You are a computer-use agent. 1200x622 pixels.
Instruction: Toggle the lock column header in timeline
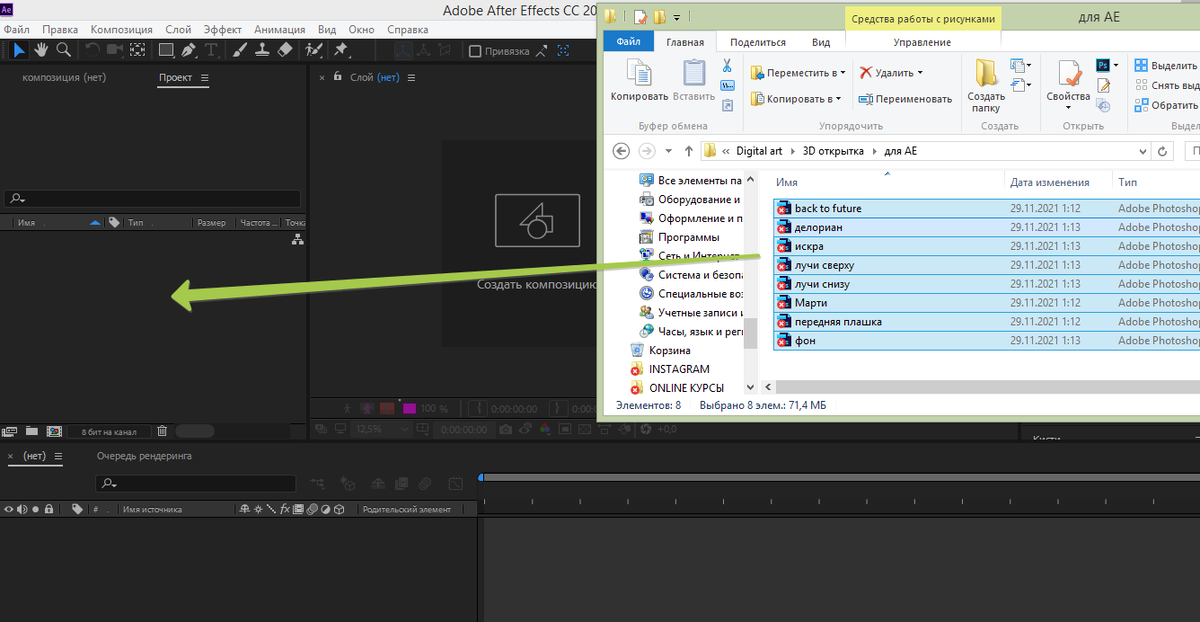point(48,509)
